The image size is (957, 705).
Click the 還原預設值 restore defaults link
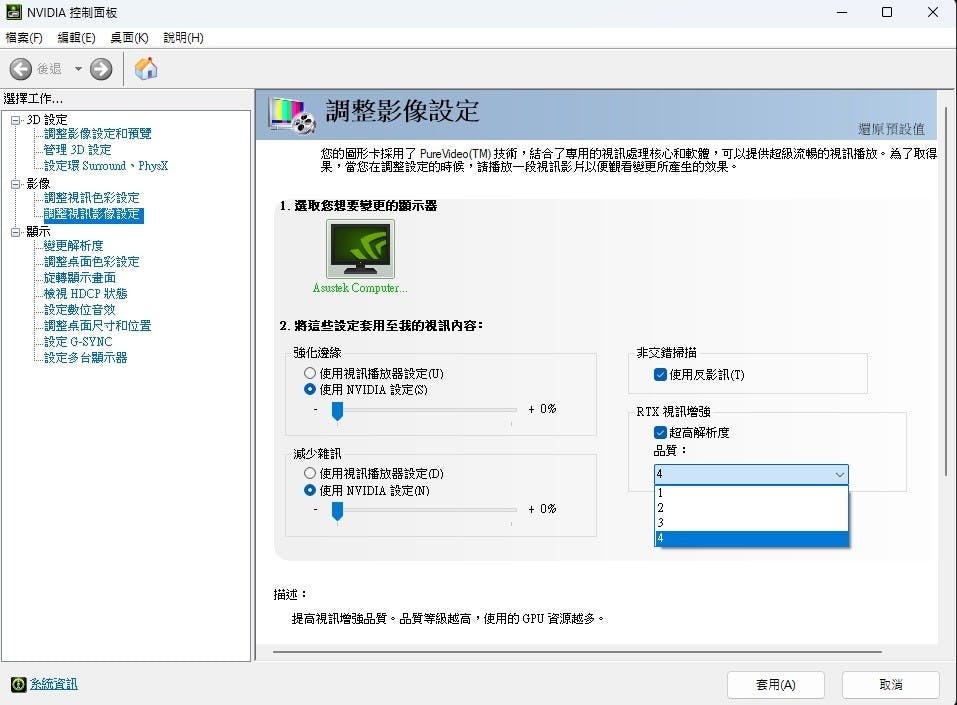891,129
